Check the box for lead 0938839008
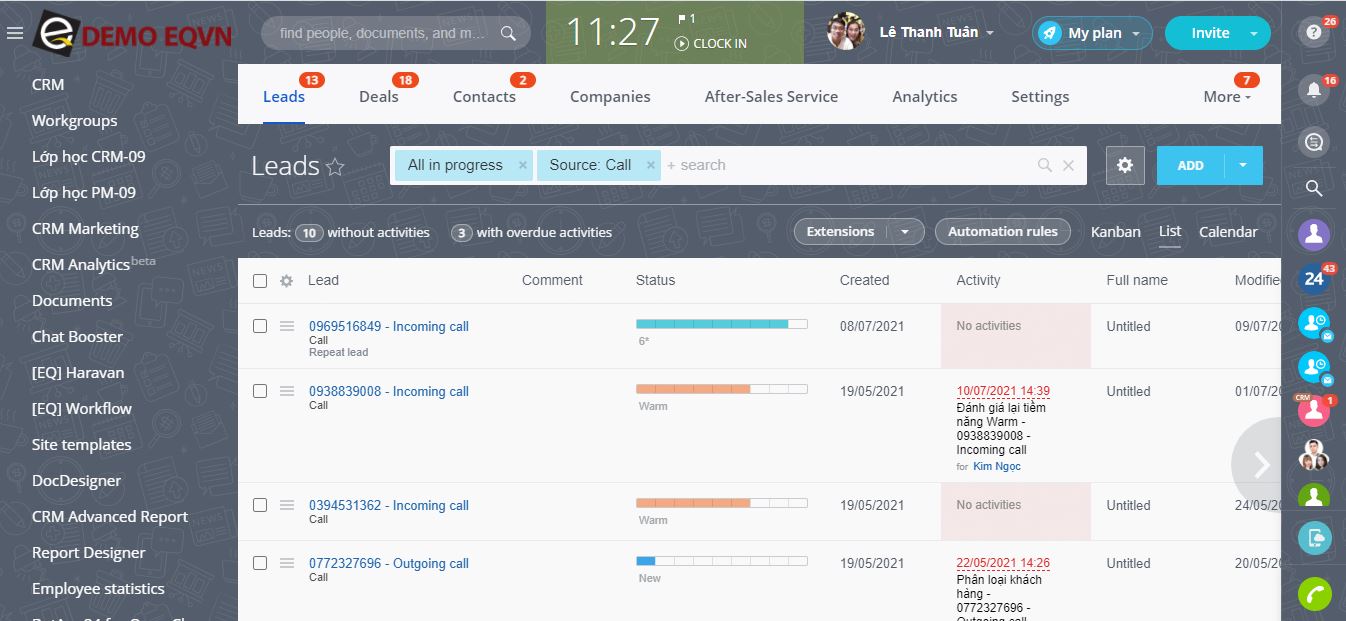This screenshot has width=1346, height=621. pos(260,391)
